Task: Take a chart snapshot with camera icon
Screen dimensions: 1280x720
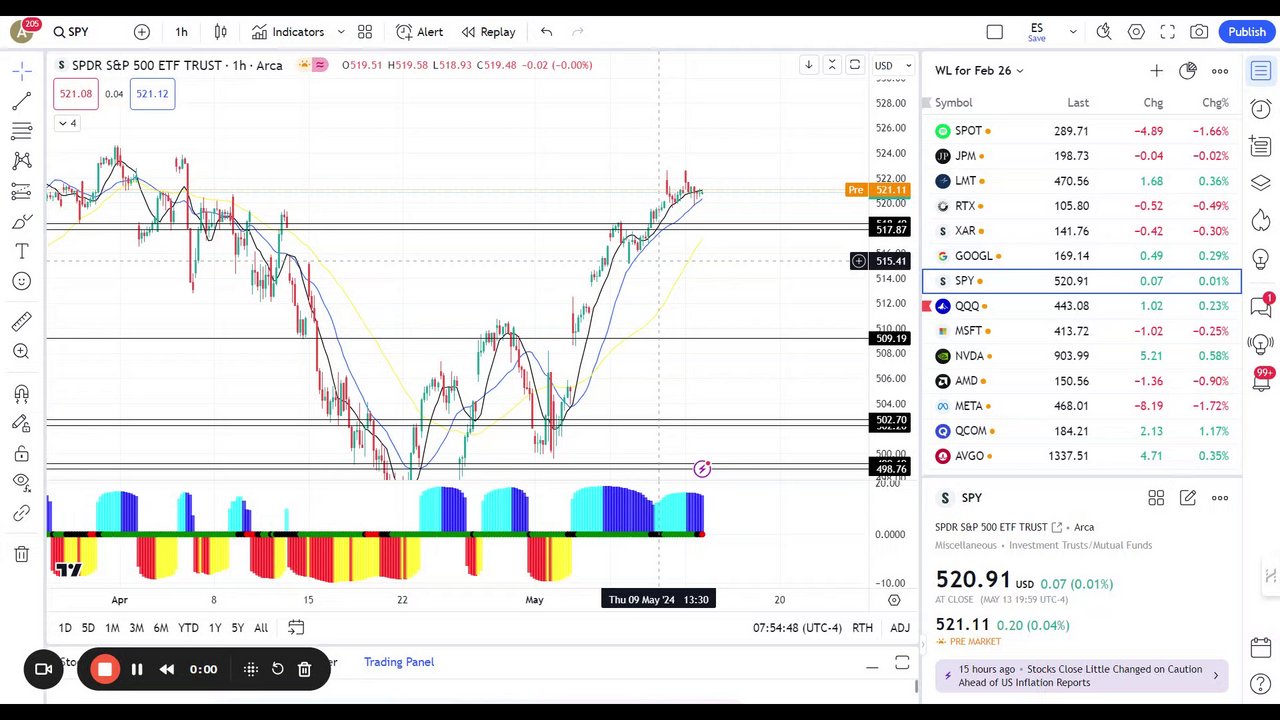Action: pyautogui.click(x=1199, y=32)
